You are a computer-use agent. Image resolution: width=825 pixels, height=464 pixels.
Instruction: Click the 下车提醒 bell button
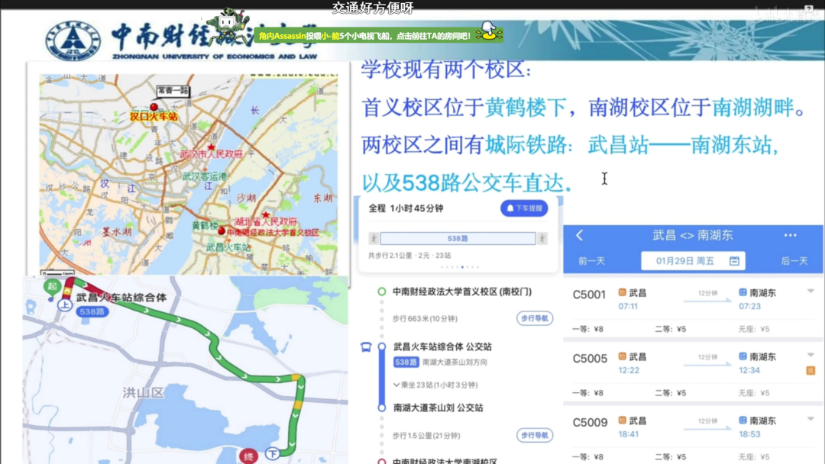[x=524, y=208]
